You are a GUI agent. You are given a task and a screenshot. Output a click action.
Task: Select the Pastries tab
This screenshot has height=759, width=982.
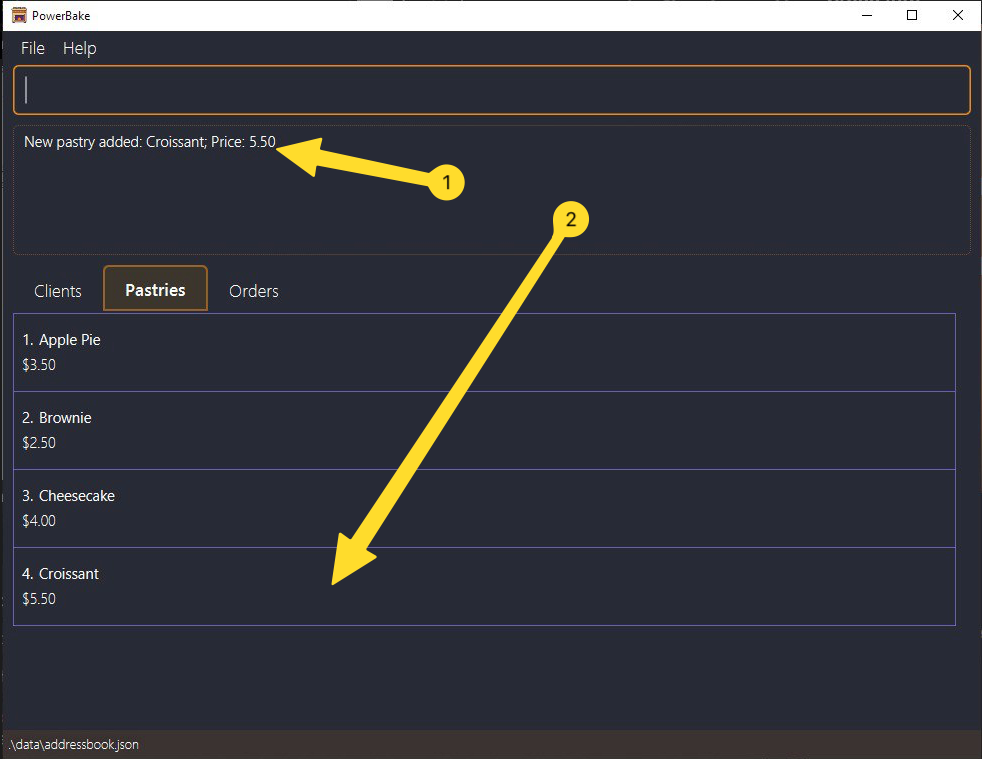[x=155, y=290]
